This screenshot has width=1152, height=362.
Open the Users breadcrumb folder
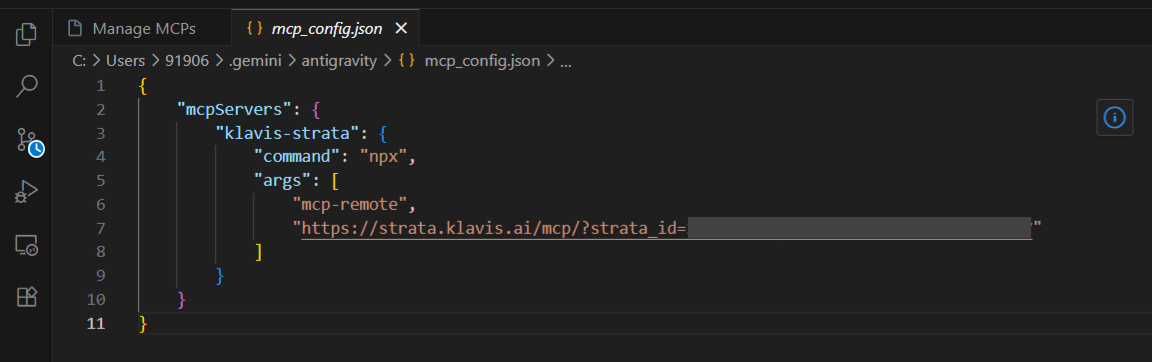click(125, 61)
